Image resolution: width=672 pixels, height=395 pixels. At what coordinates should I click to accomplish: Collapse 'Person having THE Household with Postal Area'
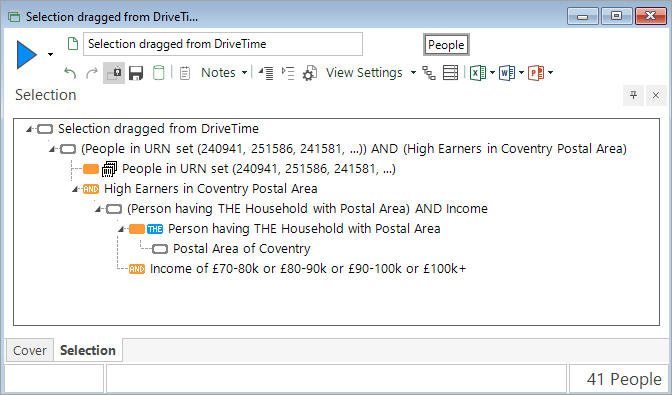121,229
